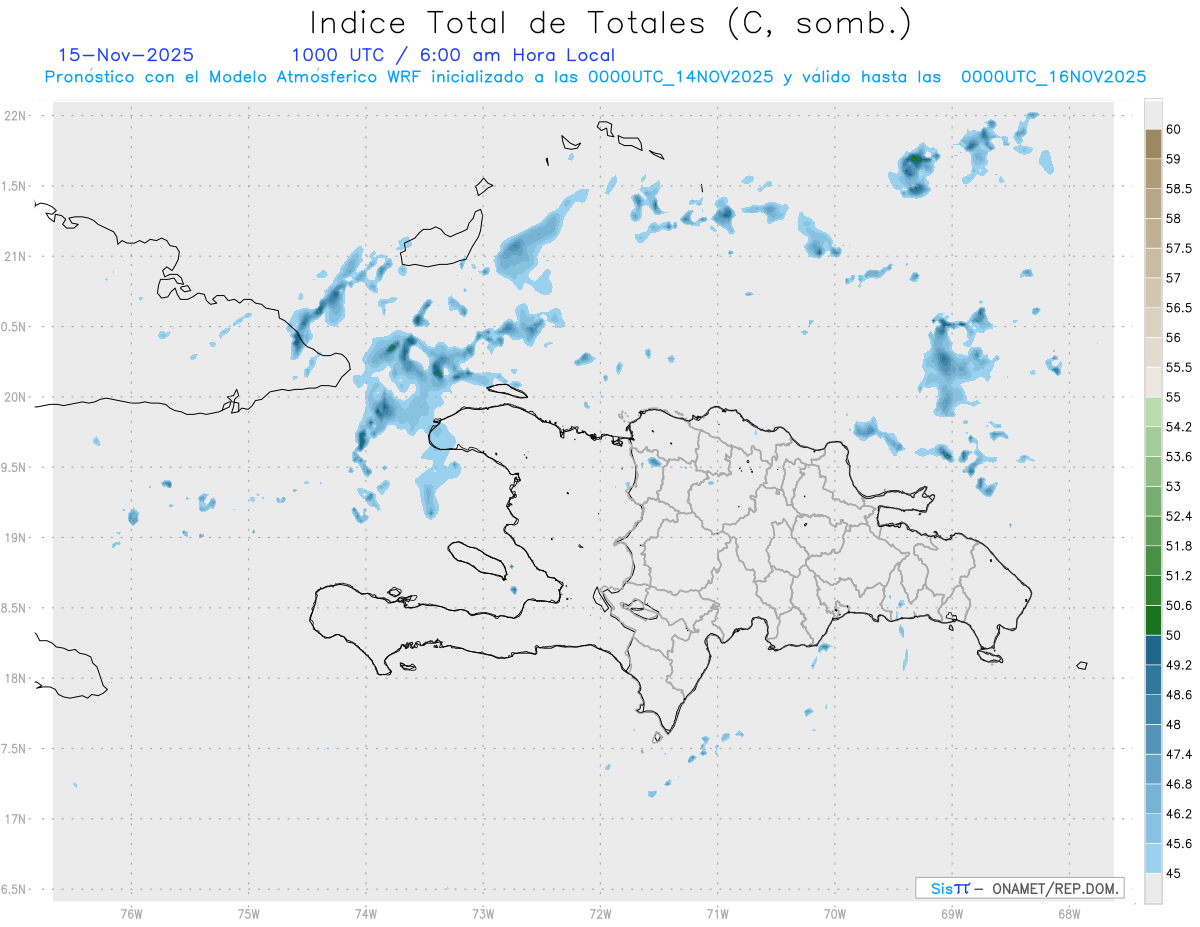Click the legend value '57.5'
The height and width of the screenshot is (927, 1200).
point(1180,248)
